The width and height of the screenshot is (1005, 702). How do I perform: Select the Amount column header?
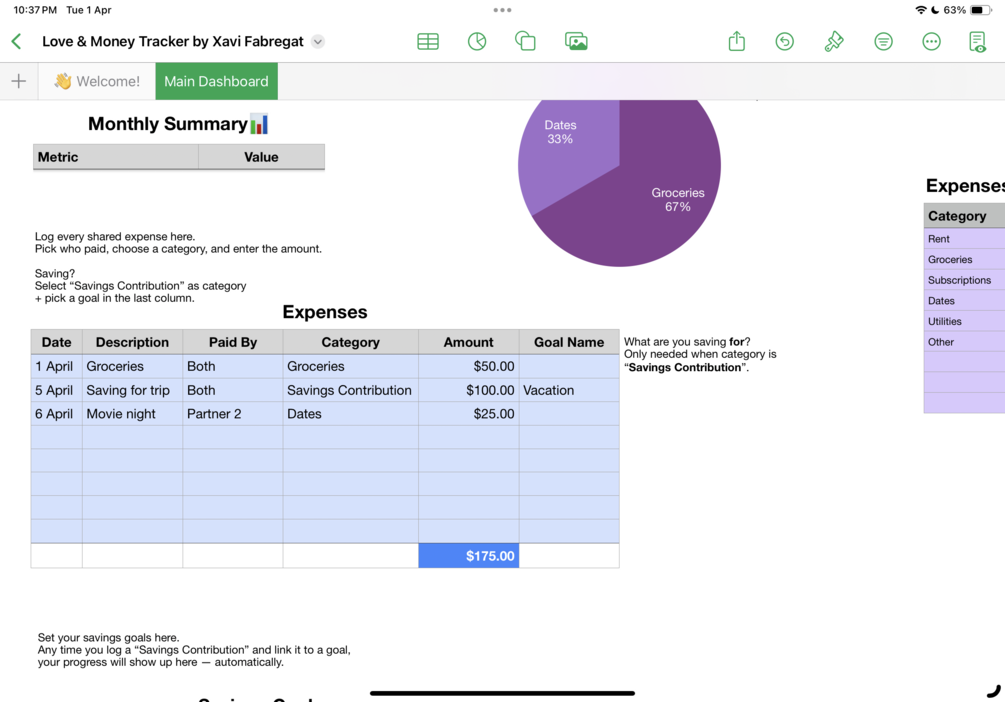pyautogui.click(x=469, y=342)
